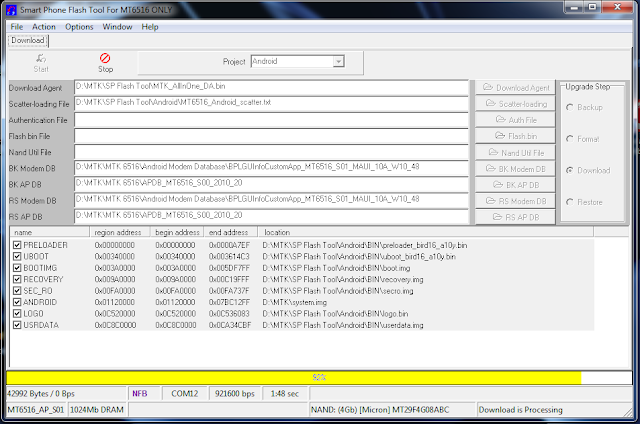Viewport: 640px width, 424px height.
Task: Click the empty Authentication File field
Action: [271, 120]
